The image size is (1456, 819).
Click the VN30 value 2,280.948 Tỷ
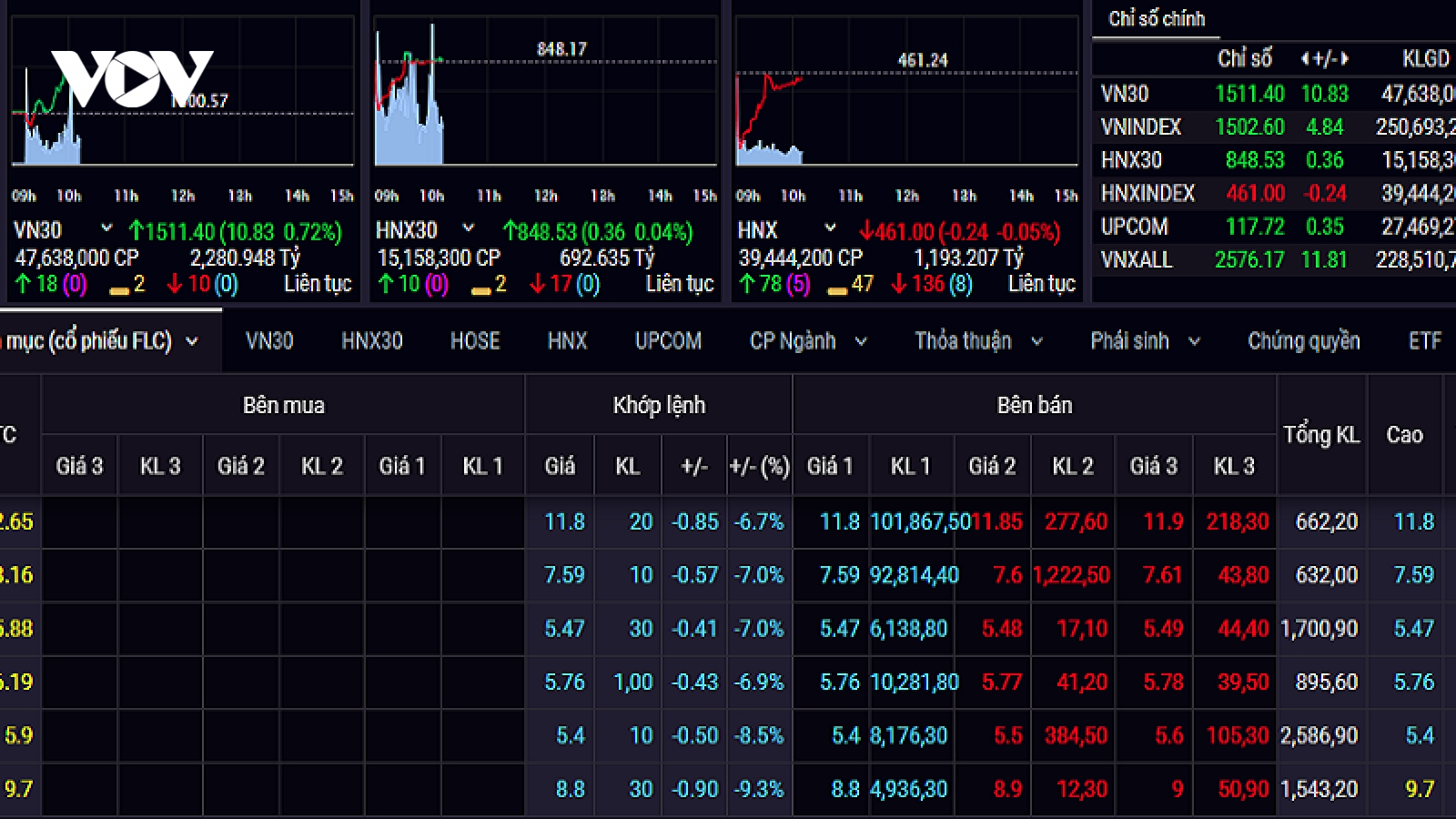pos(246,258)
